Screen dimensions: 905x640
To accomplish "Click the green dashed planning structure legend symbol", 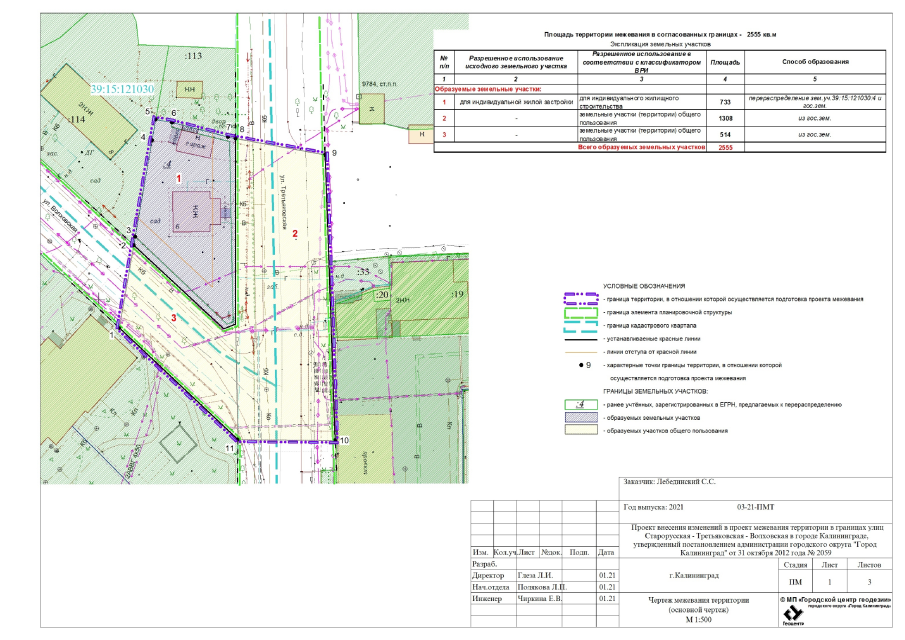I will [581, 313].
